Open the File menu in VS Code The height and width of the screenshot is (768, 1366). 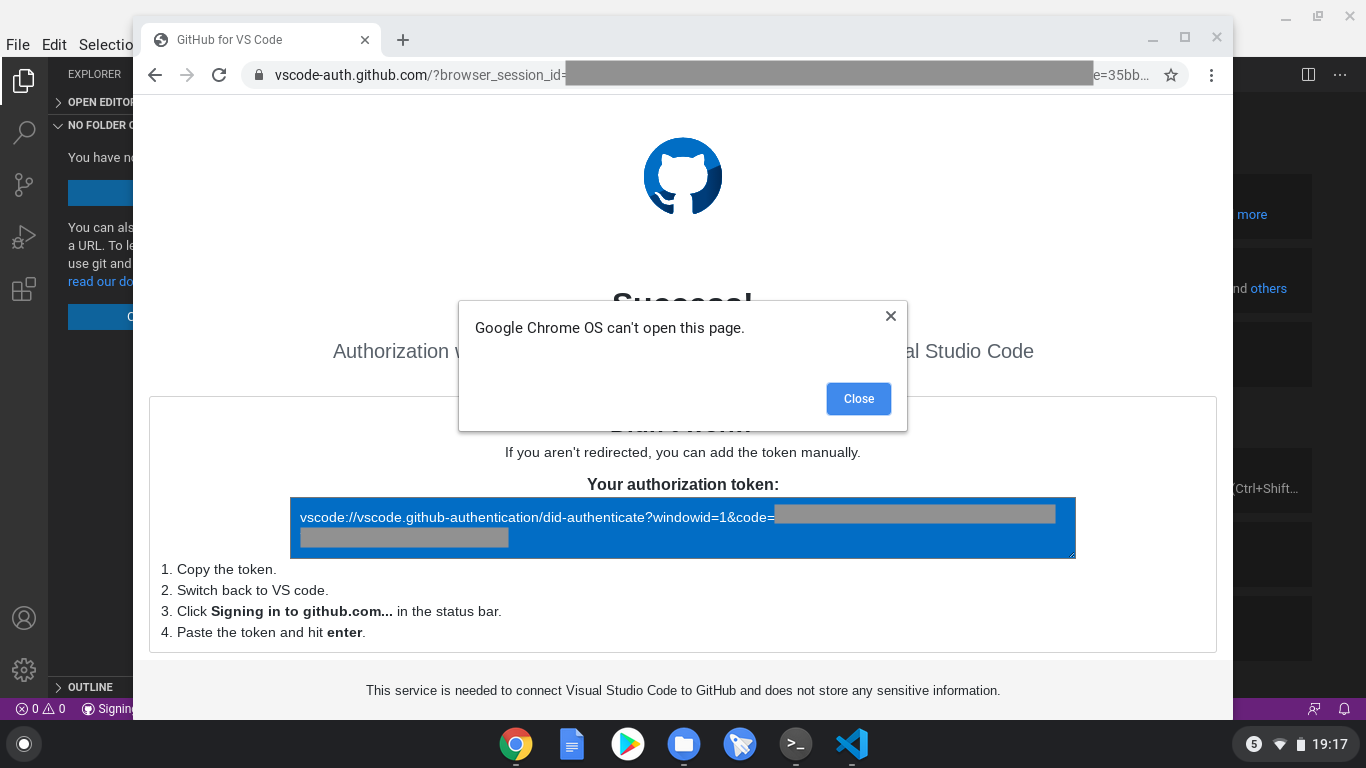17,44
